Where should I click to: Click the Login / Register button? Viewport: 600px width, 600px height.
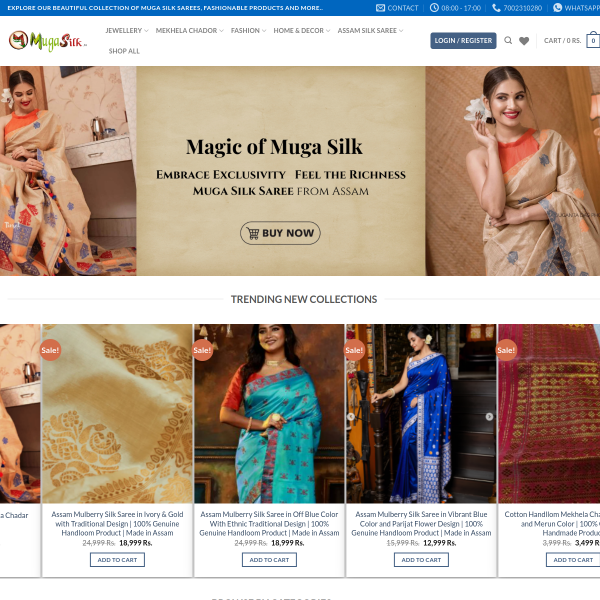pyautogui.click(x=463, y=41)
